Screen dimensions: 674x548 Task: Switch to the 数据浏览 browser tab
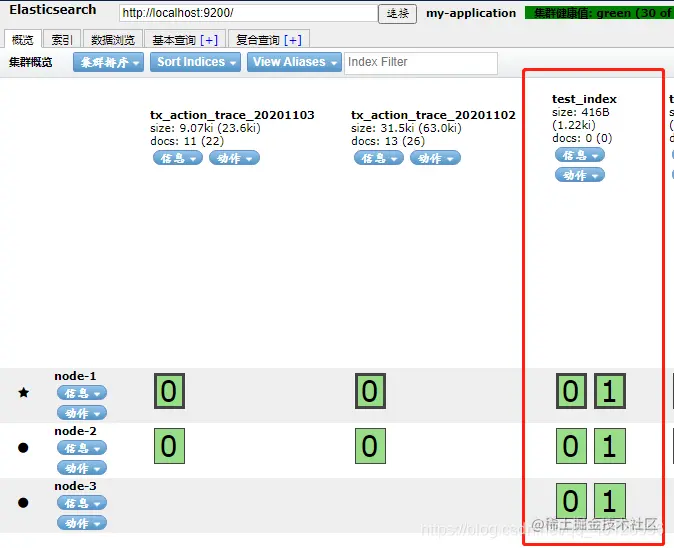click(113, 40)
